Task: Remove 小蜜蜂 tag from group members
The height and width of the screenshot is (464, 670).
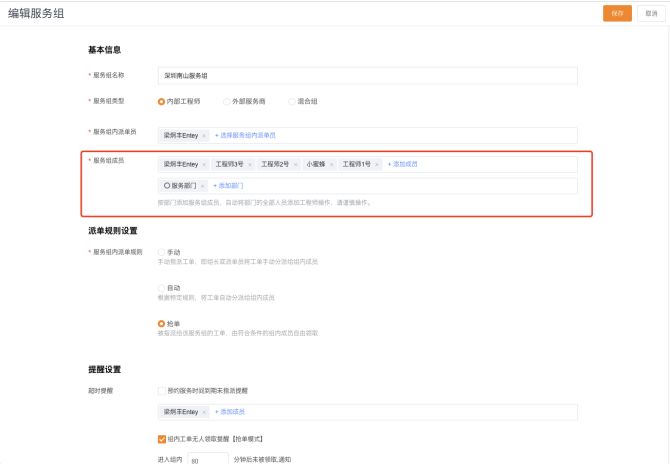Action: click(331, 164)
